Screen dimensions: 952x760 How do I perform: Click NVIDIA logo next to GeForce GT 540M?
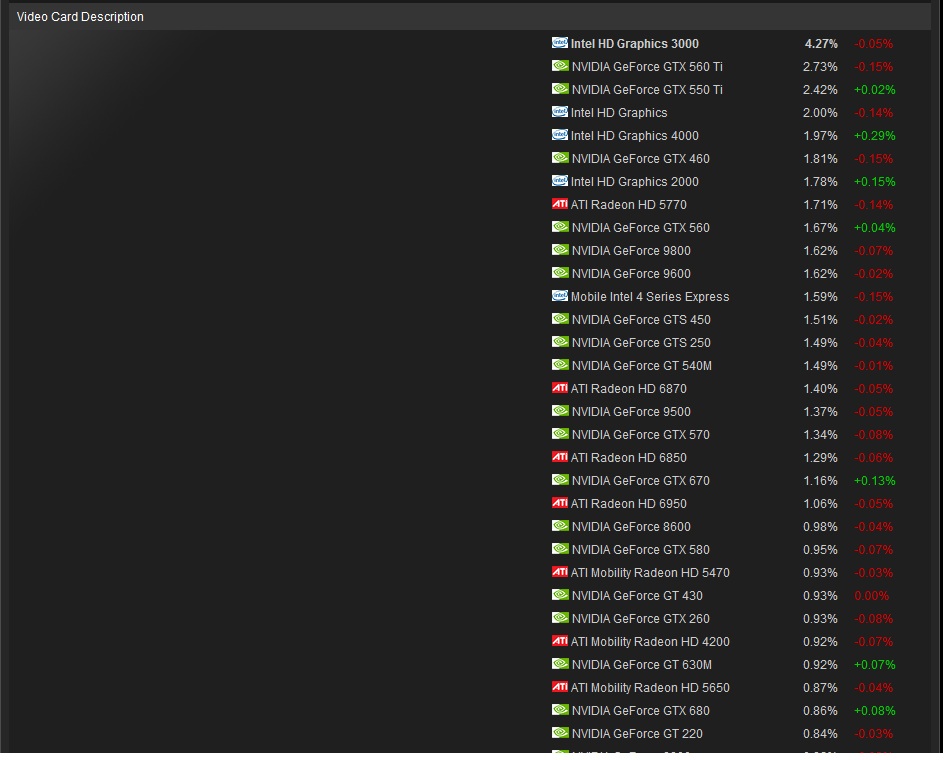click(x=560, y=365)
